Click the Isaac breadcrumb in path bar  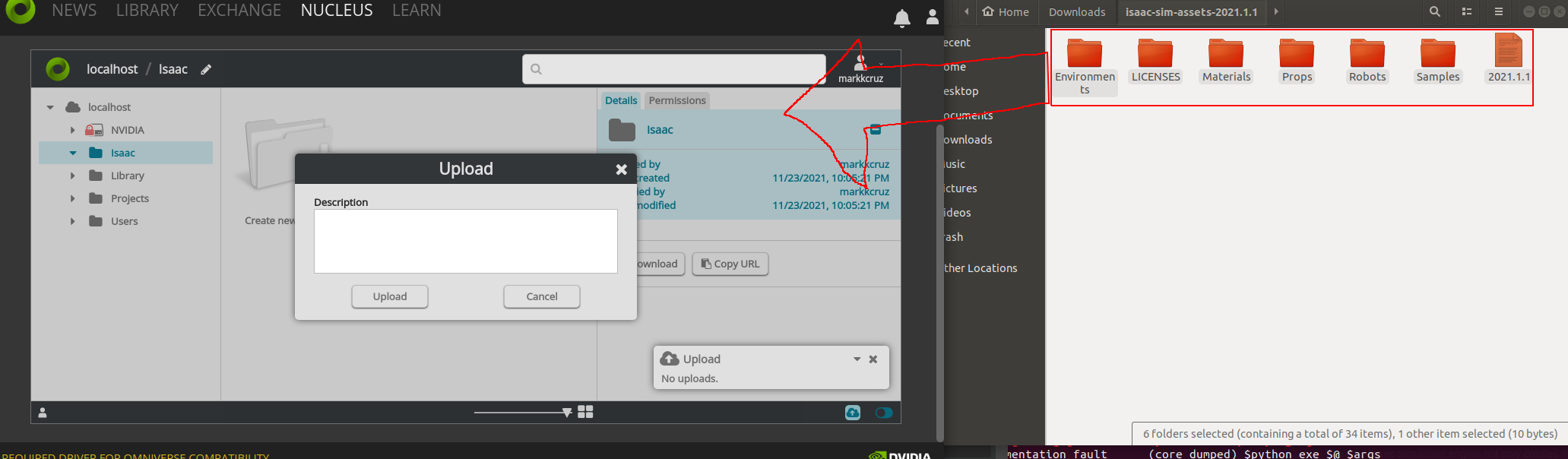(x=173, y=69)
